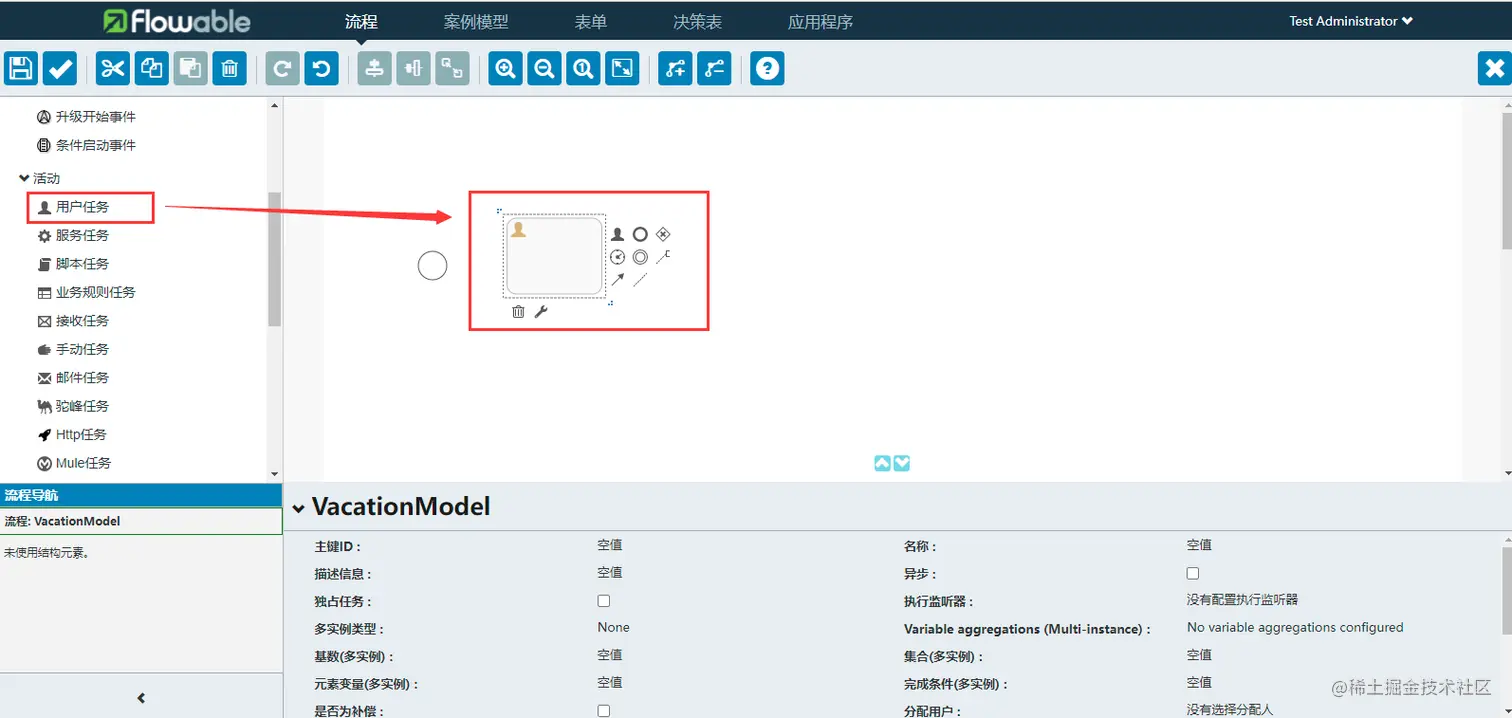
Task: Draw a sequence flow arrow from task
Action: (x=617, y=280)
